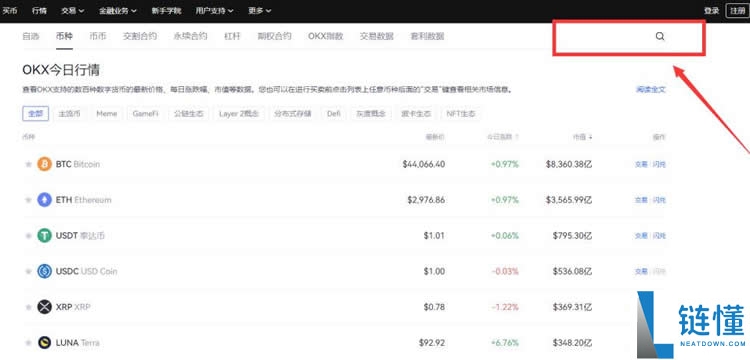Switch to the 币币 tab
The image size is (750, 360).
[x=98, y=36]
